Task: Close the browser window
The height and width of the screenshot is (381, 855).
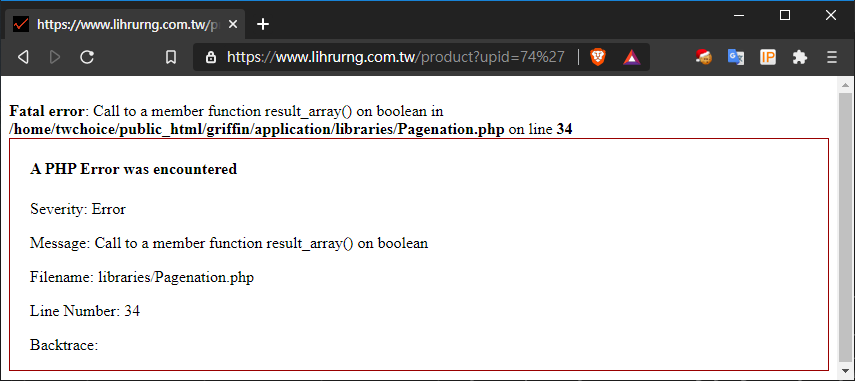Action: 830,15
